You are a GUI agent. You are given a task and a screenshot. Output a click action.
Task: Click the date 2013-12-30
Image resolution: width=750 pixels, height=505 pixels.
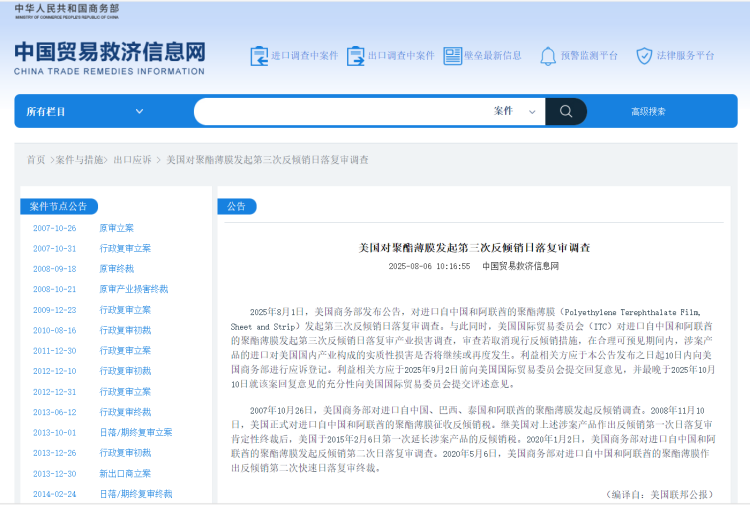click(55, 473)
